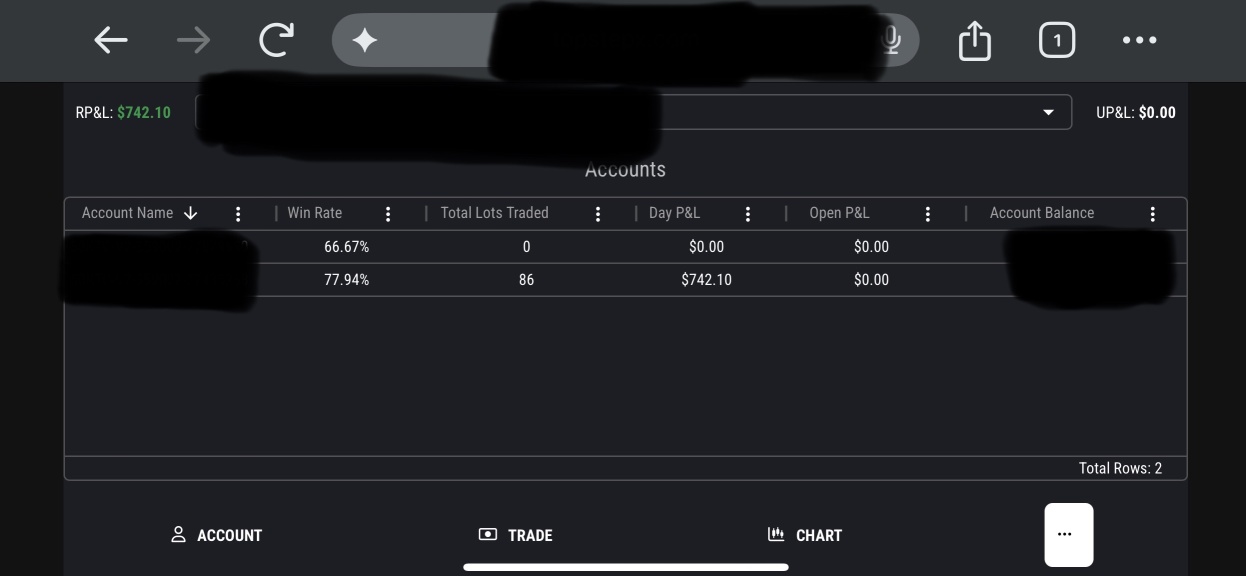Sort by Account Name column header
This screenshot has height=576, width=1246.
128,213
